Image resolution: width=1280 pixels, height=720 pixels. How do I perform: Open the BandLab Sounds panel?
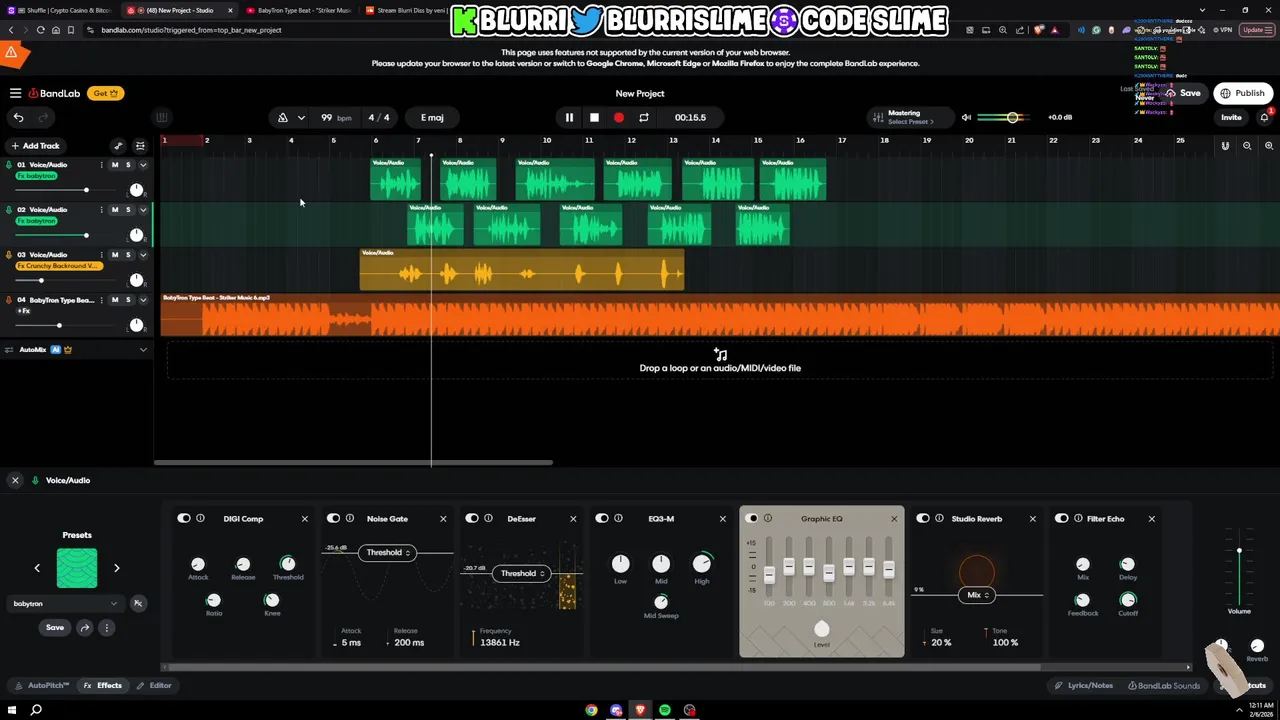(x=1164, y=686)
